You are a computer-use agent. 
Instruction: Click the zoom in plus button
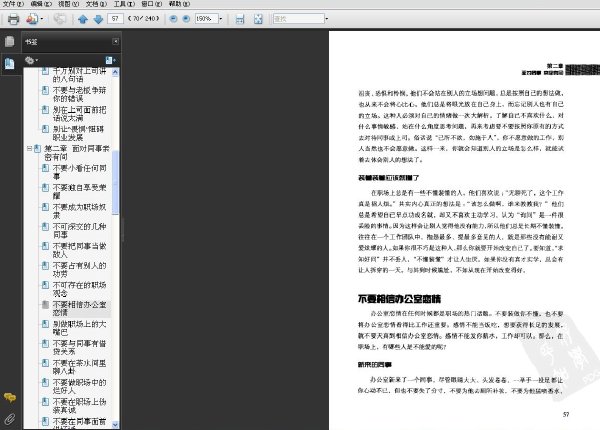click(186, 18)
